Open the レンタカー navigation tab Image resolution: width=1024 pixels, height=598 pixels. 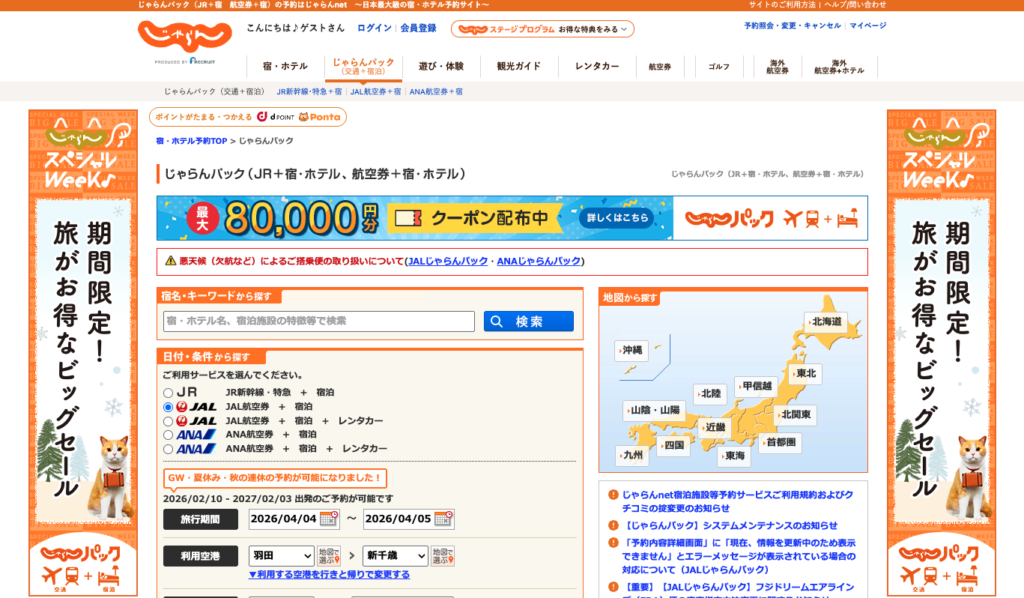[596, 66]
